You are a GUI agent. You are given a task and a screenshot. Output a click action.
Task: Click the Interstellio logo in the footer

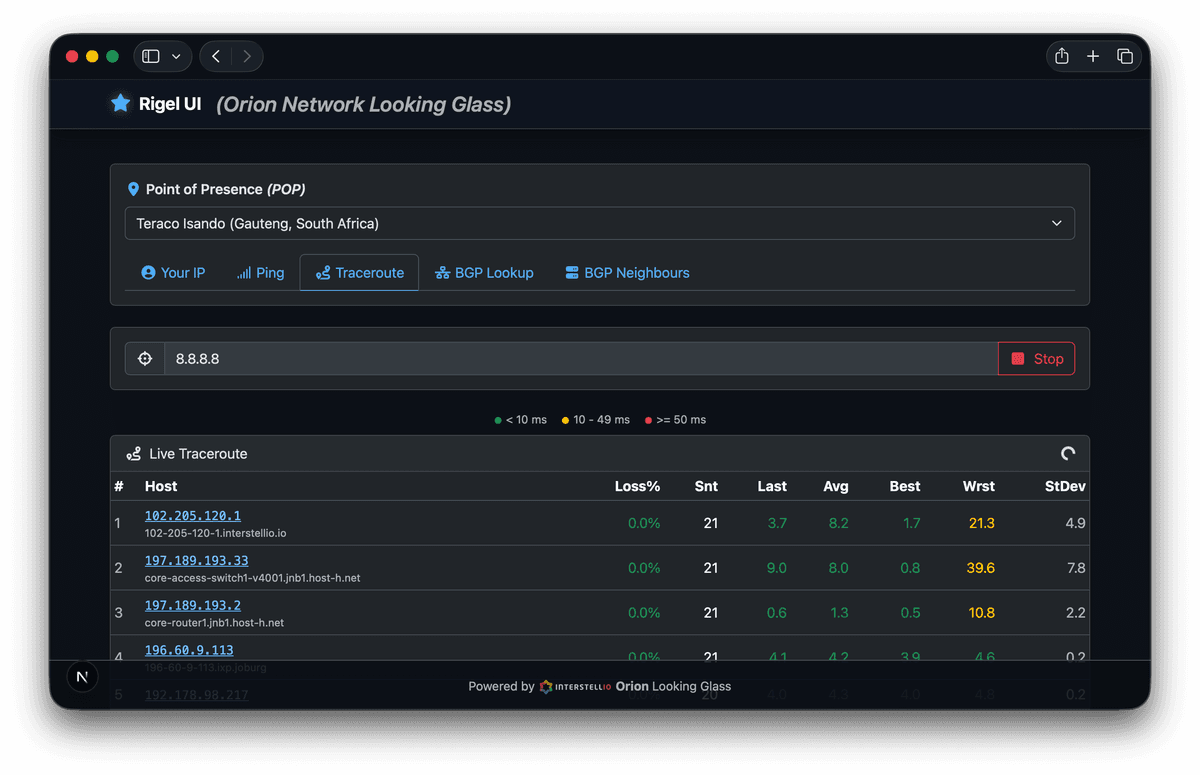coord(546,687)
